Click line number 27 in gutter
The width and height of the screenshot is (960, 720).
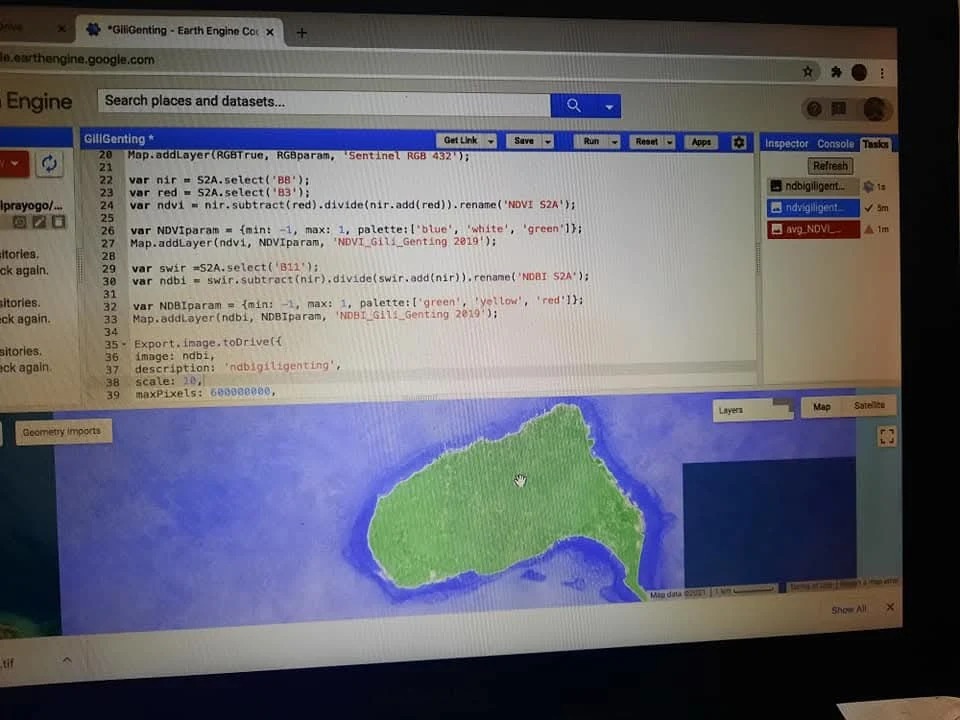click(x=108, y=243)
